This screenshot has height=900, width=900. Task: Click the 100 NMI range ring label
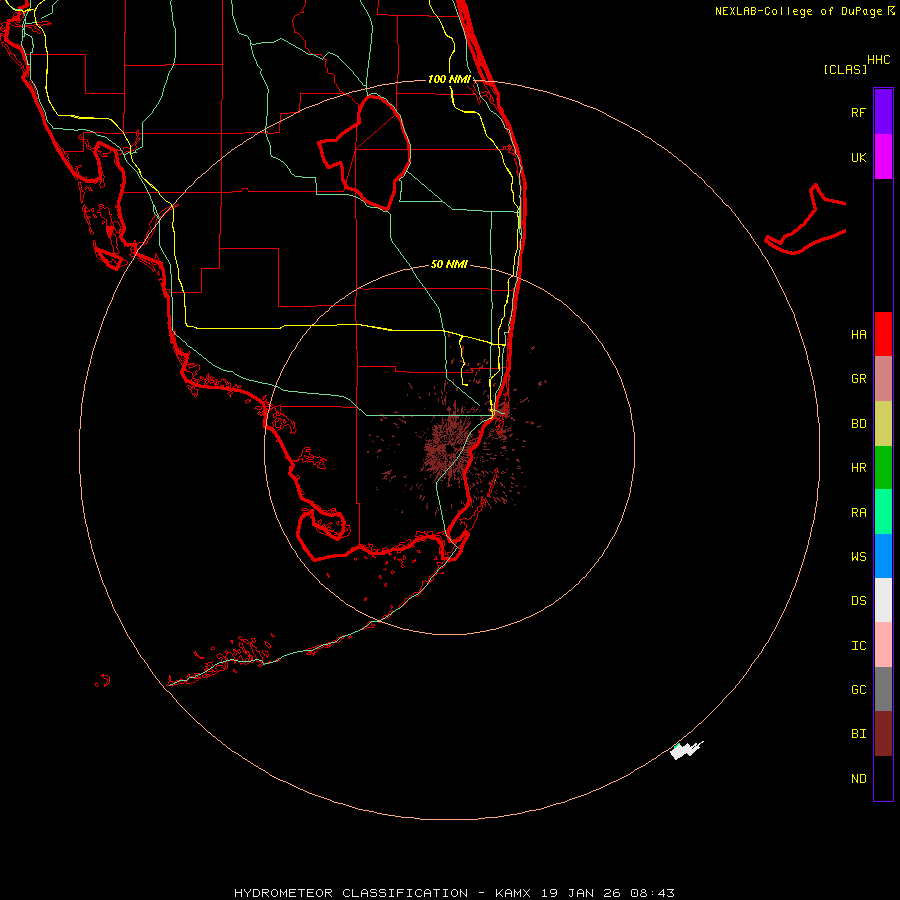click(x=449, y=79)
